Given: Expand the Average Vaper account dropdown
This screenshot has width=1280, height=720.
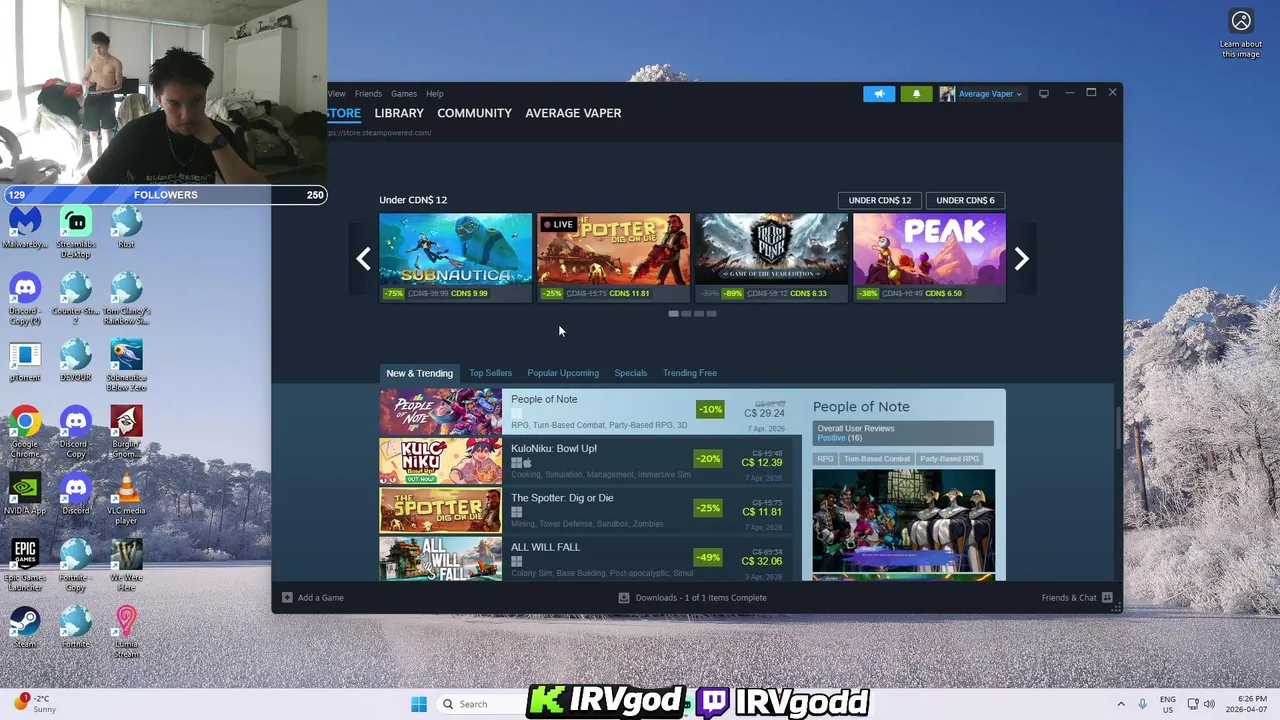Looking at the screenshot, I should point(1019,94).
